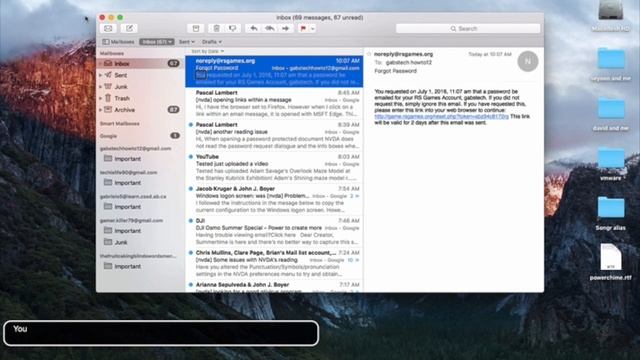
Task: Reply to the selected message
Action: click(x=254, y=28)
